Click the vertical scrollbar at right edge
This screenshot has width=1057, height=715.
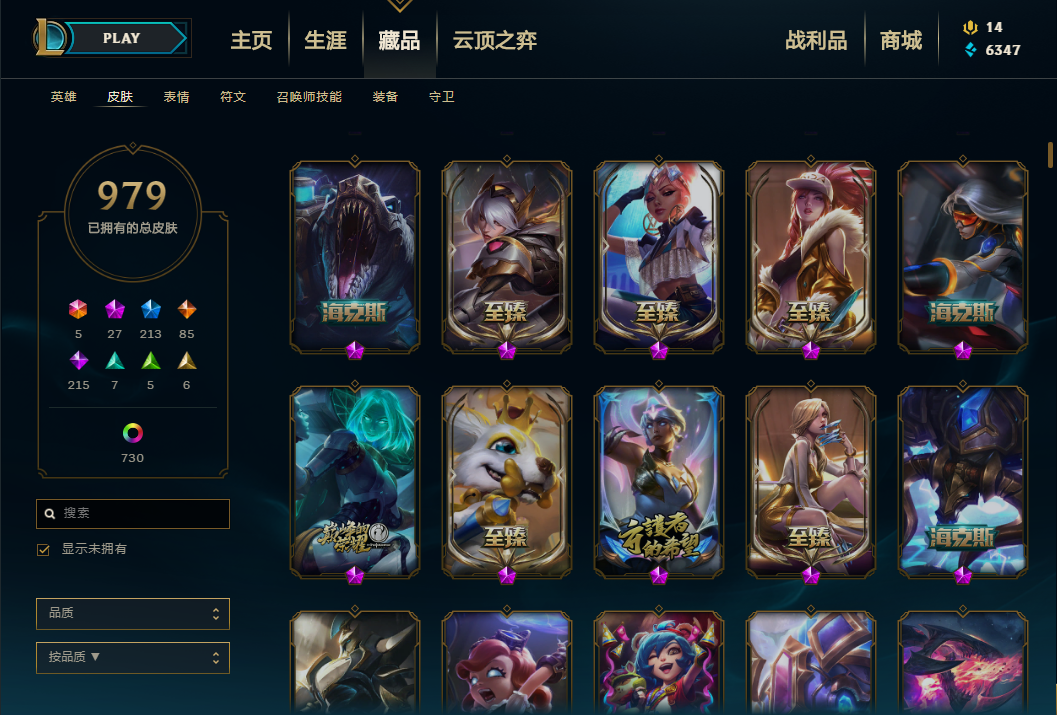click(x=1050, y=155)
